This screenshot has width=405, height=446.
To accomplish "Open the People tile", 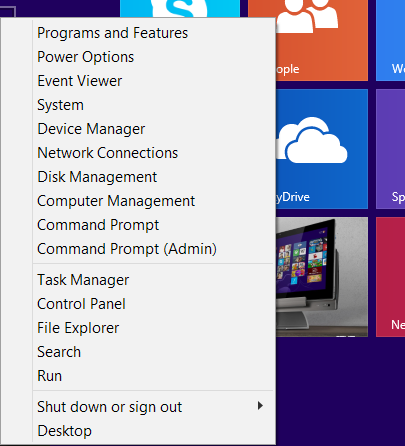I will [x=322, y=40].
